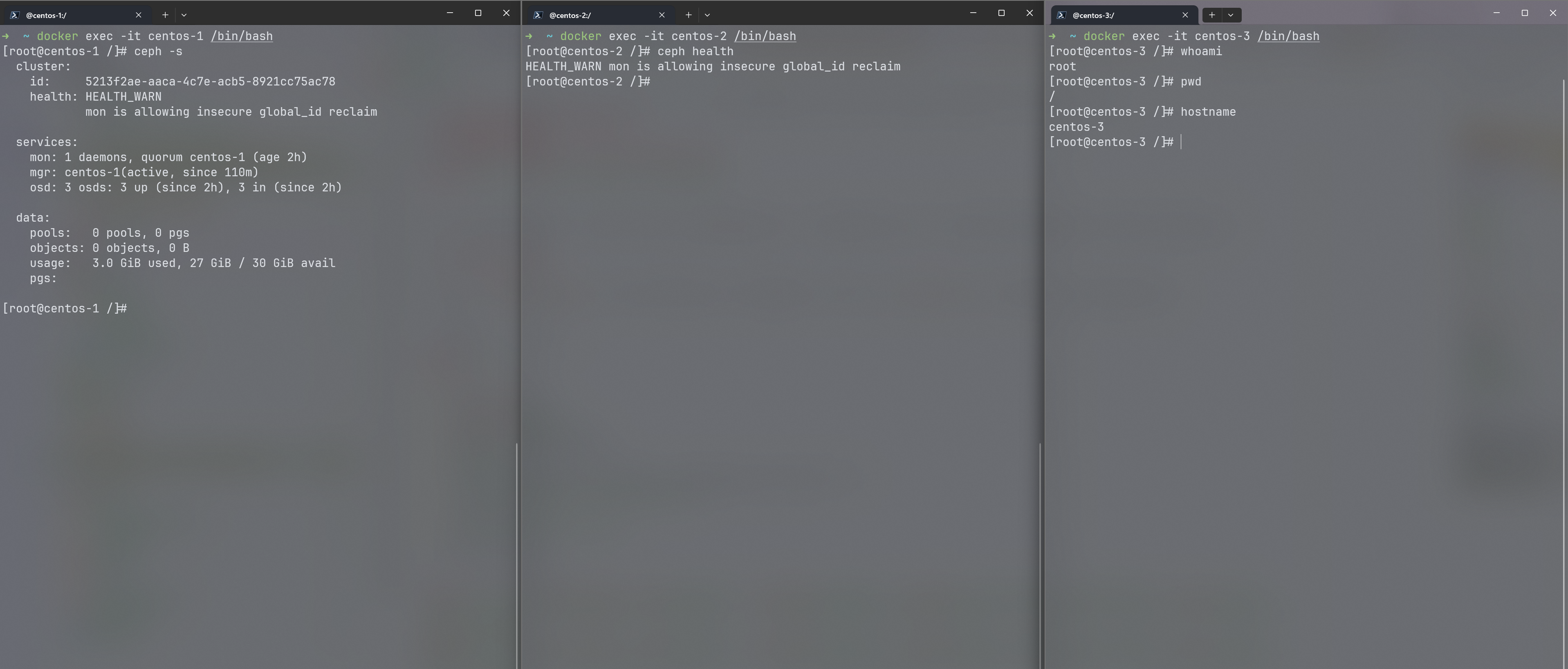Viewport: 1568px width, 669px height.
Task: Click PowerShell icon on centos-3 tab
Action: [1061, 15]
